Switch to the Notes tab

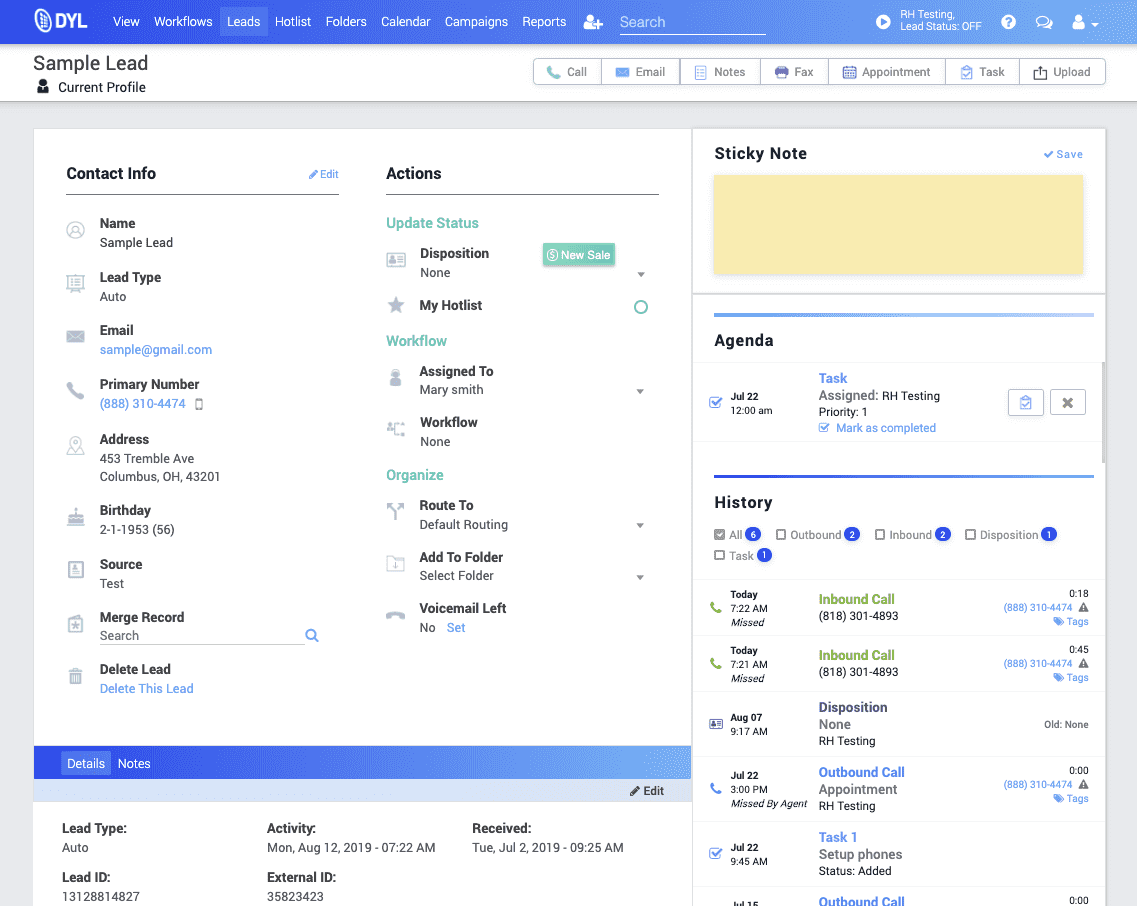pyautogui.click(x=134, y=764)
